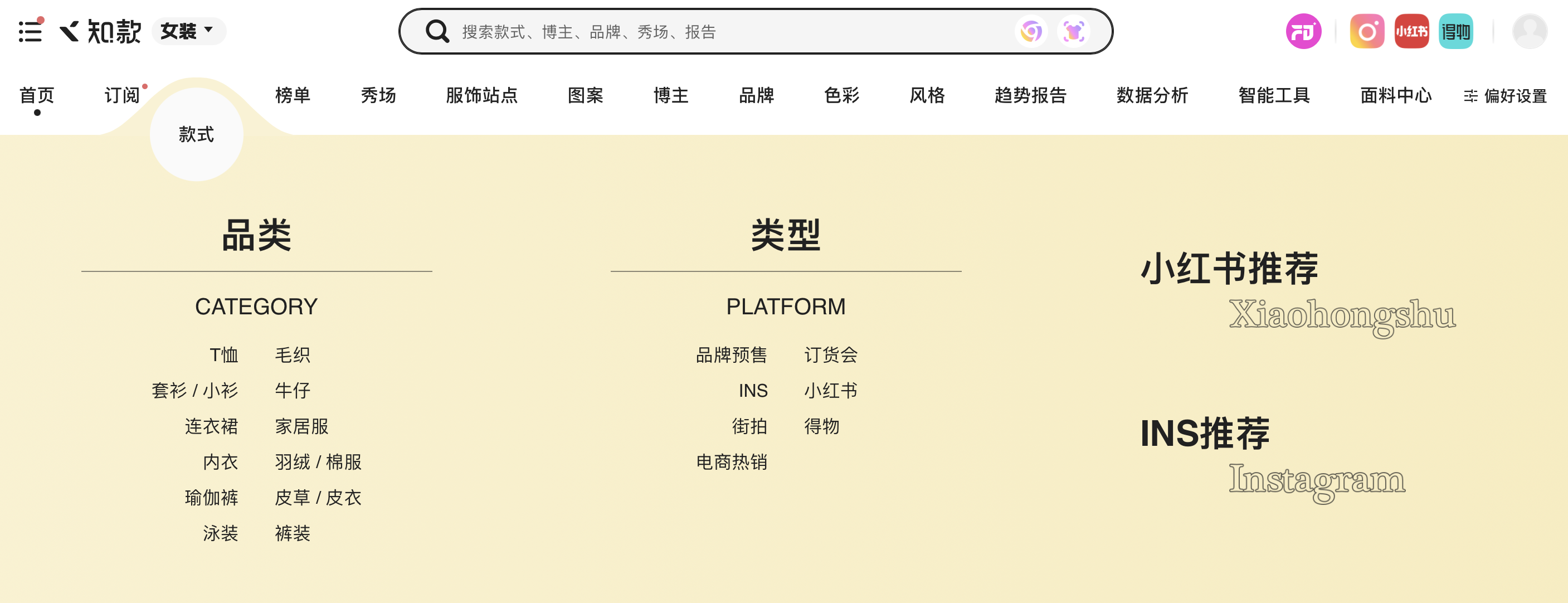Open the Instagram app icon
The image size is (1568, 603).
click(1367, 31)
